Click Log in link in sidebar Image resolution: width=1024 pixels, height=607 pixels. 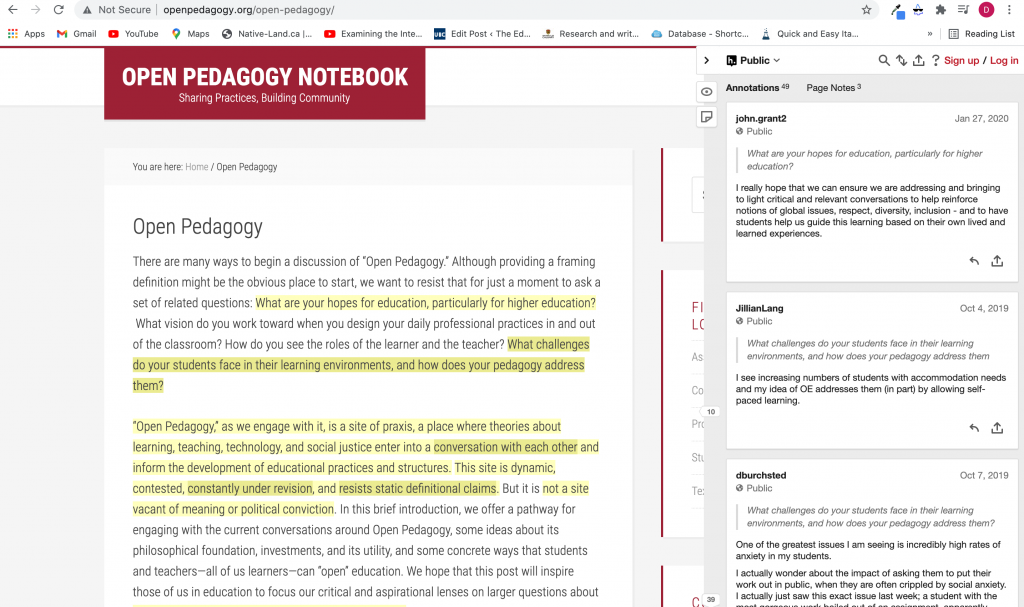(x=1004, y=60)
